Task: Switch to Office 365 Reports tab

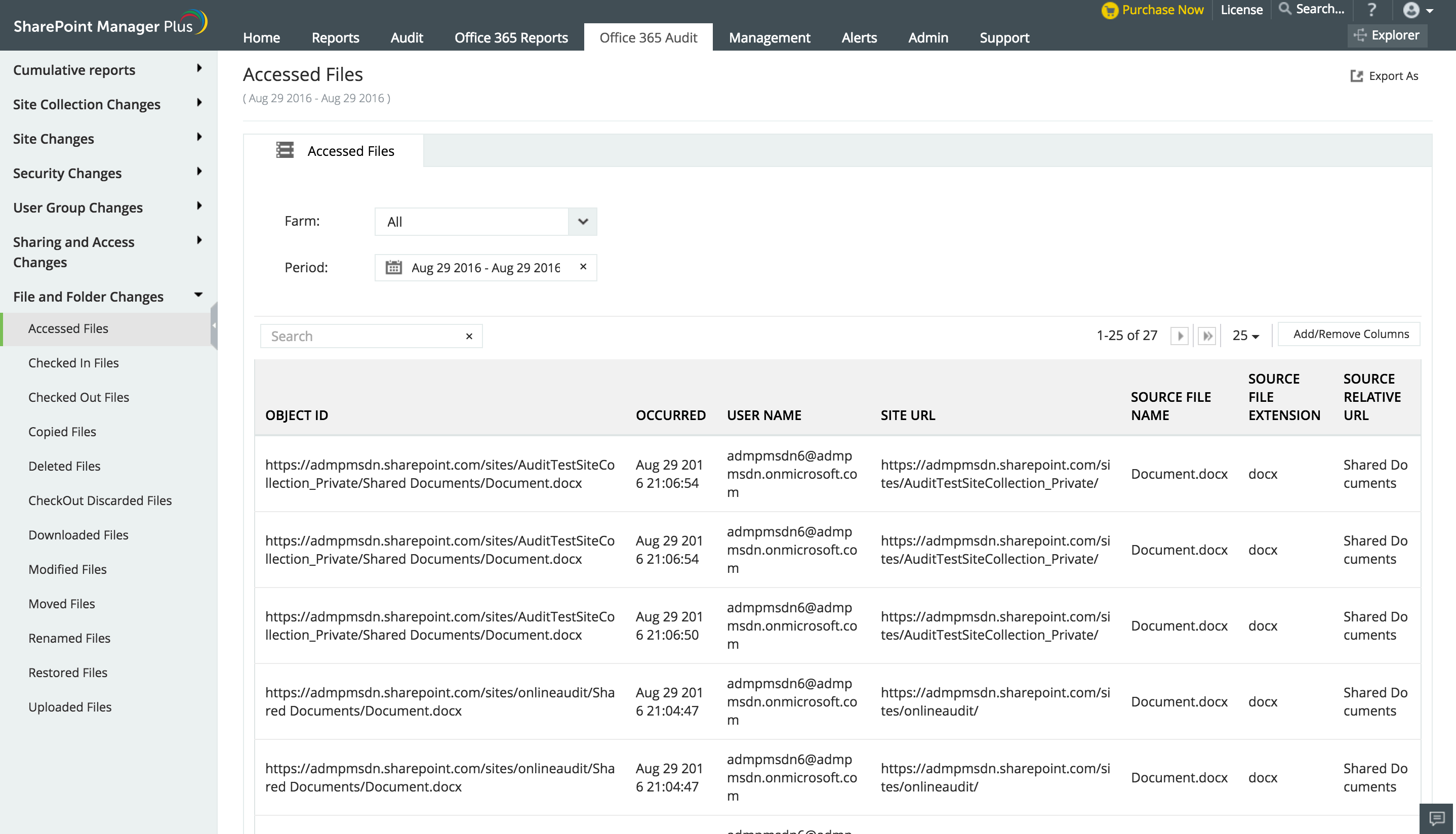Action: (x=510, y=38)
